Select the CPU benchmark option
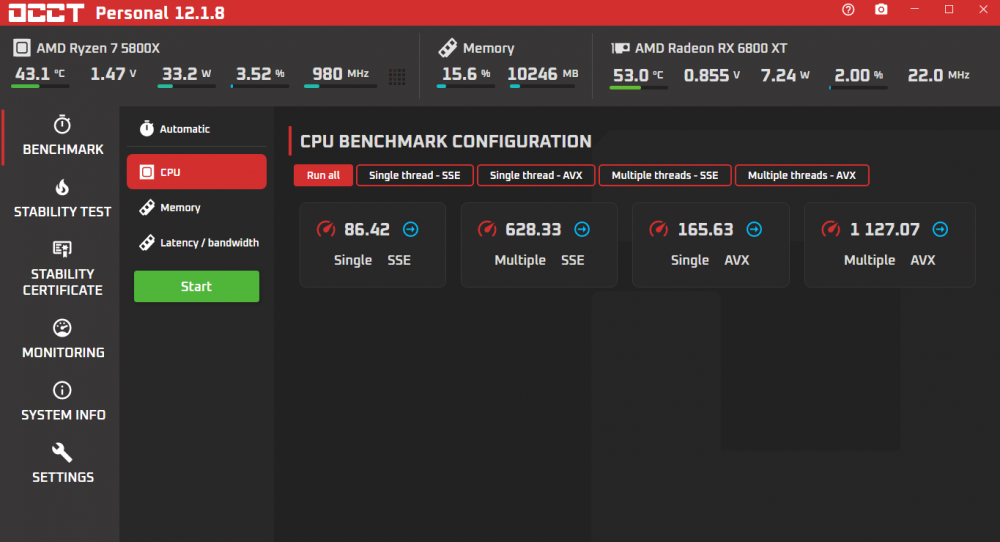Screen dimensions: 1000x542 [x=196, y=172]
